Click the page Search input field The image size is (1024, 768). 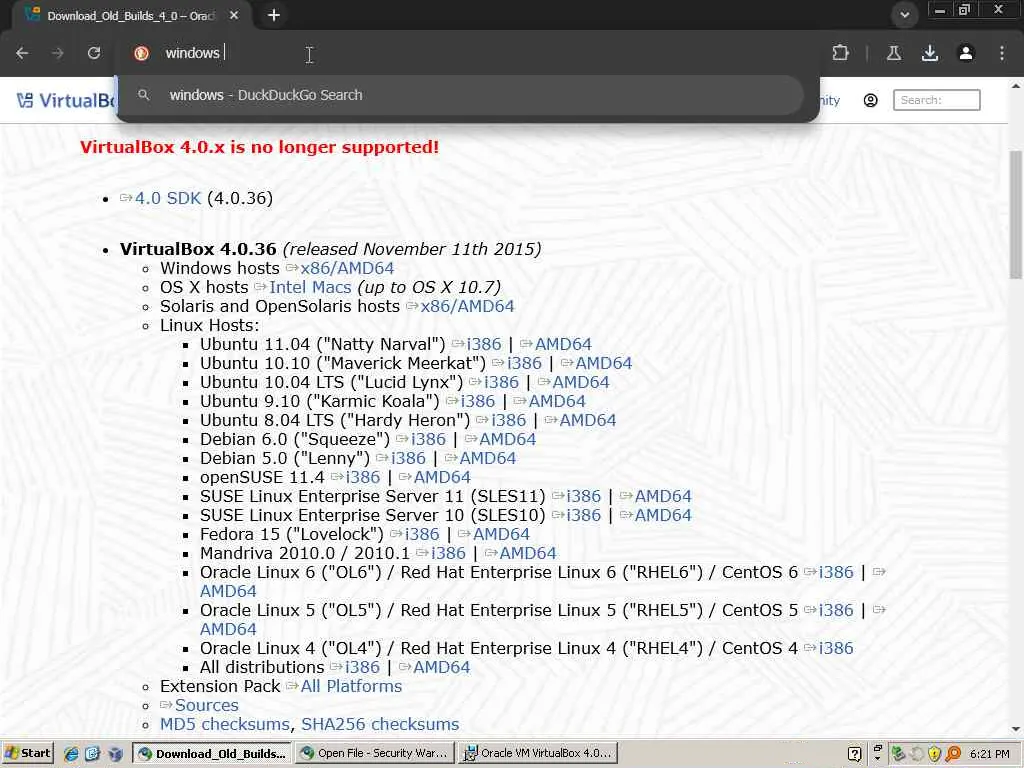point(936,100)
